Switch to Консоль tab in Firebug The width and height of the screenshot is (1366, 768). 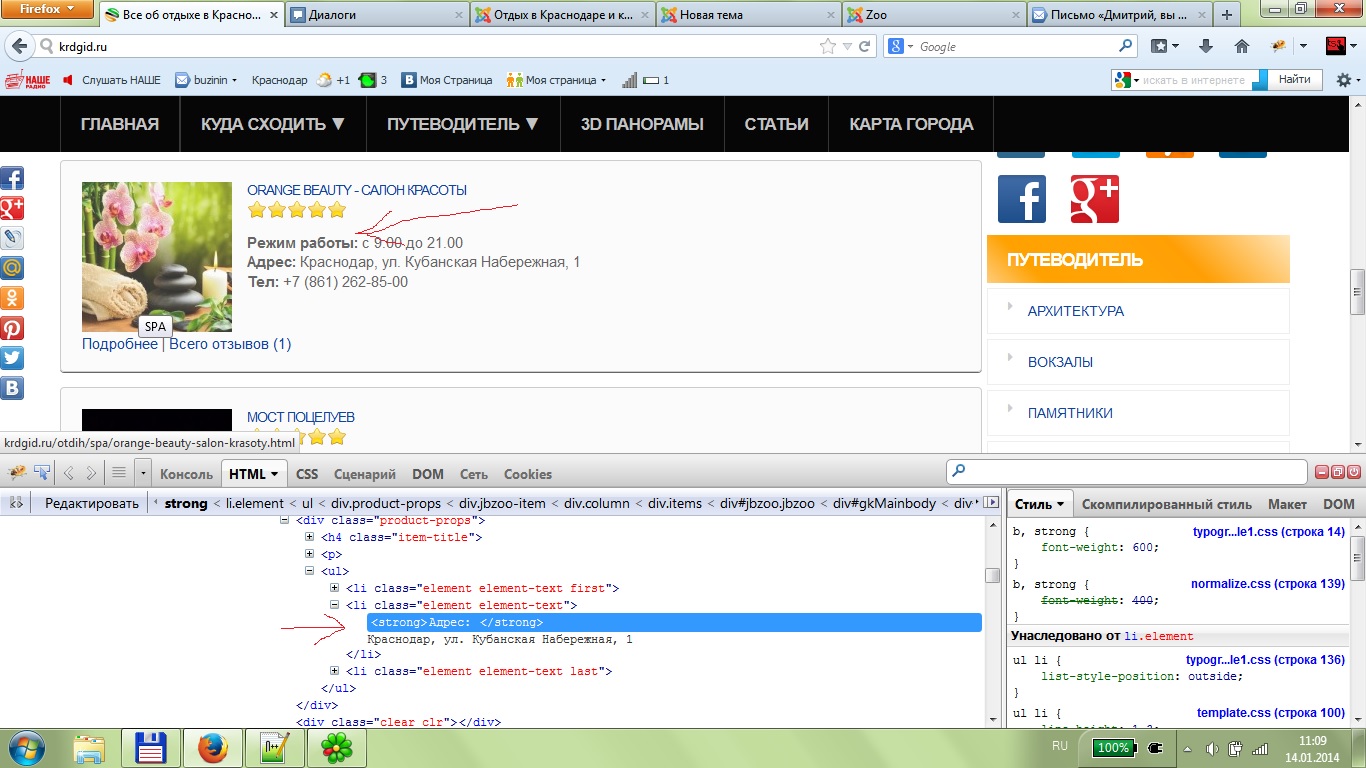coord(187,474)
